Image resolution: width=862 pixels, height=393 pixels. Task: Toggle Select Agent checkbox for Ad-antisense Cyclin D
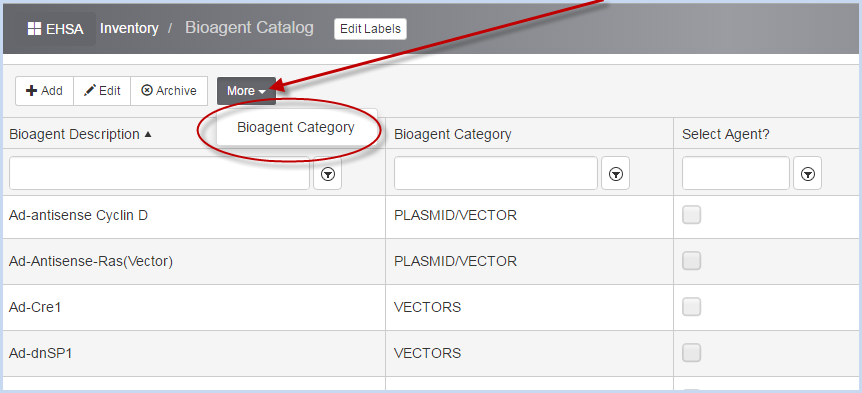click(x=692, y=215)
